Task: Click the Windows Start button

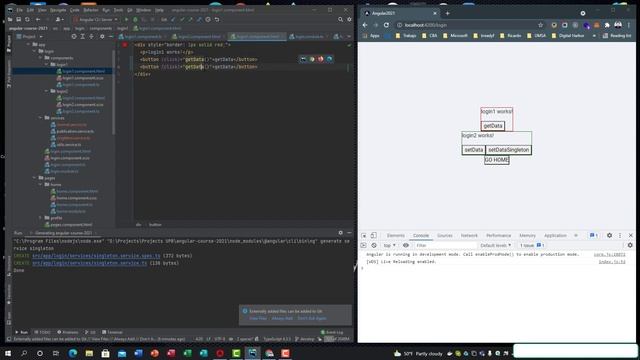Action: point(8,353)
